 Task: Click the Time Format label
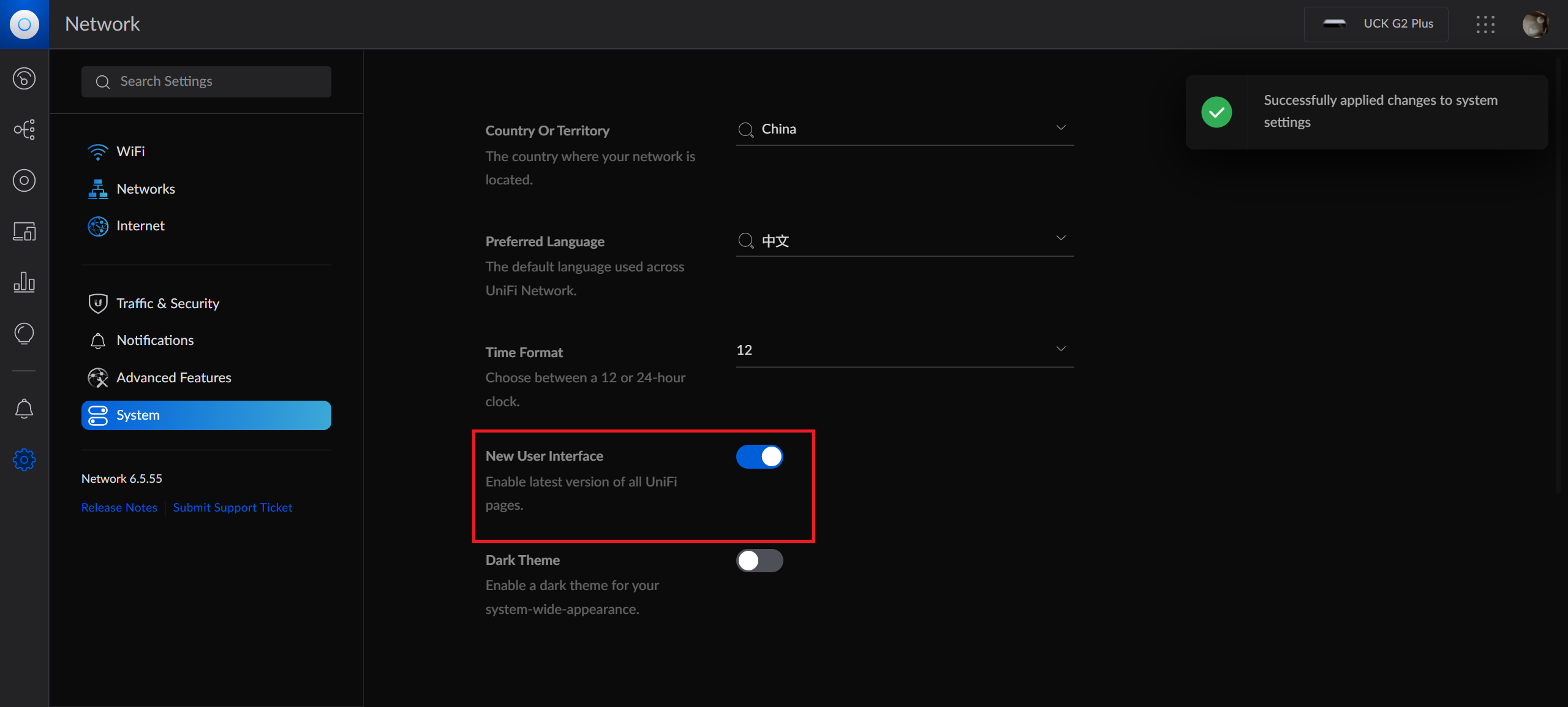524,352
